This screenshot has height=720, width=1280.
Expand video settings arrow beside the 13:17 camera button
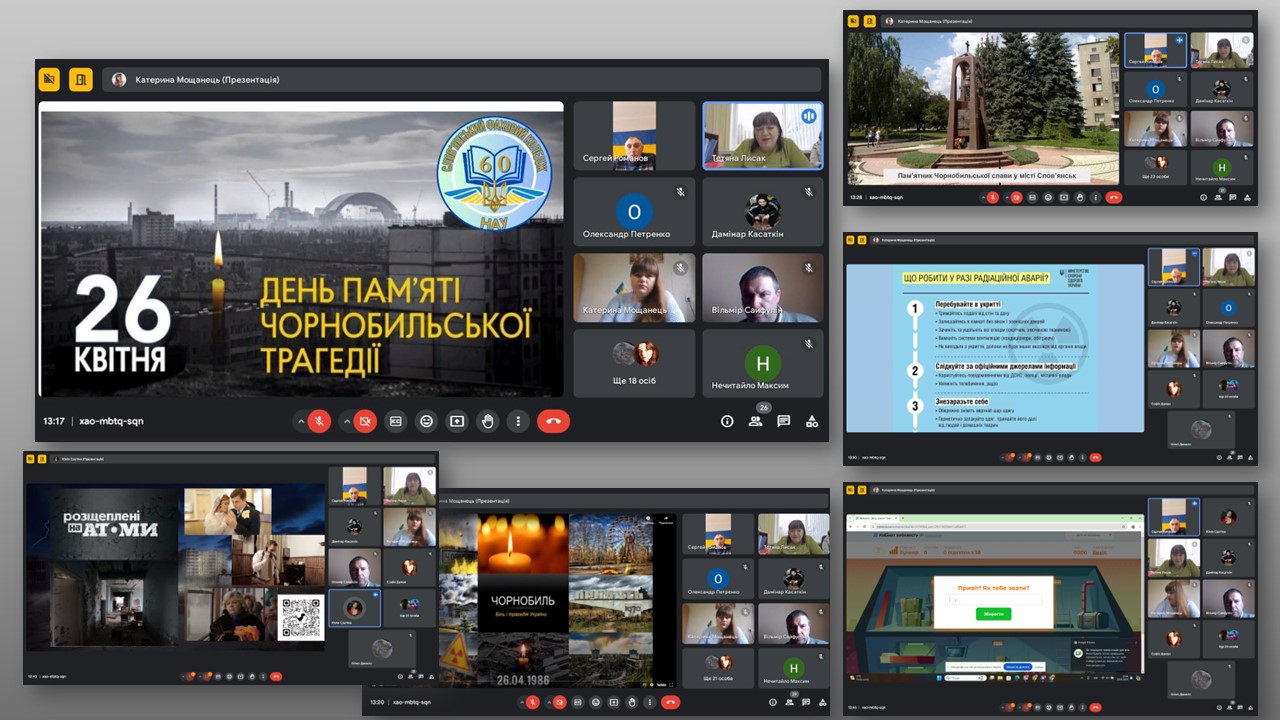coord(346,421)
